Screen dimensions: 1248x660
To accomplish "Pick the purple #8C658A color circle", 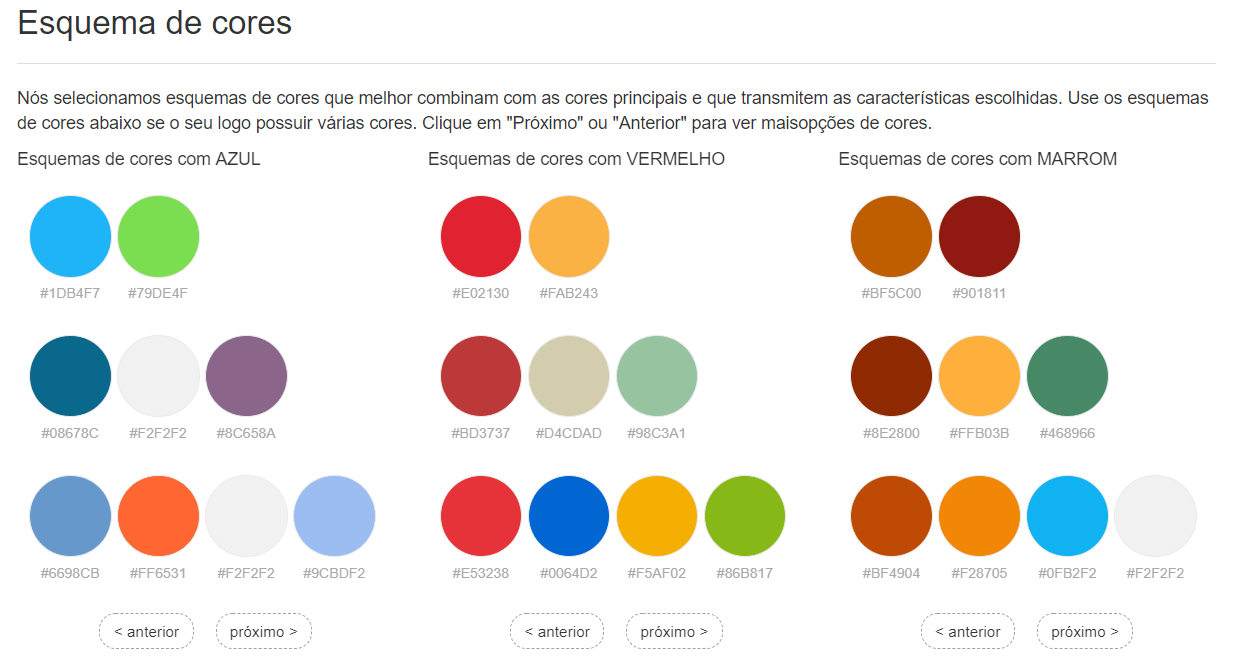I will point(246,376).
